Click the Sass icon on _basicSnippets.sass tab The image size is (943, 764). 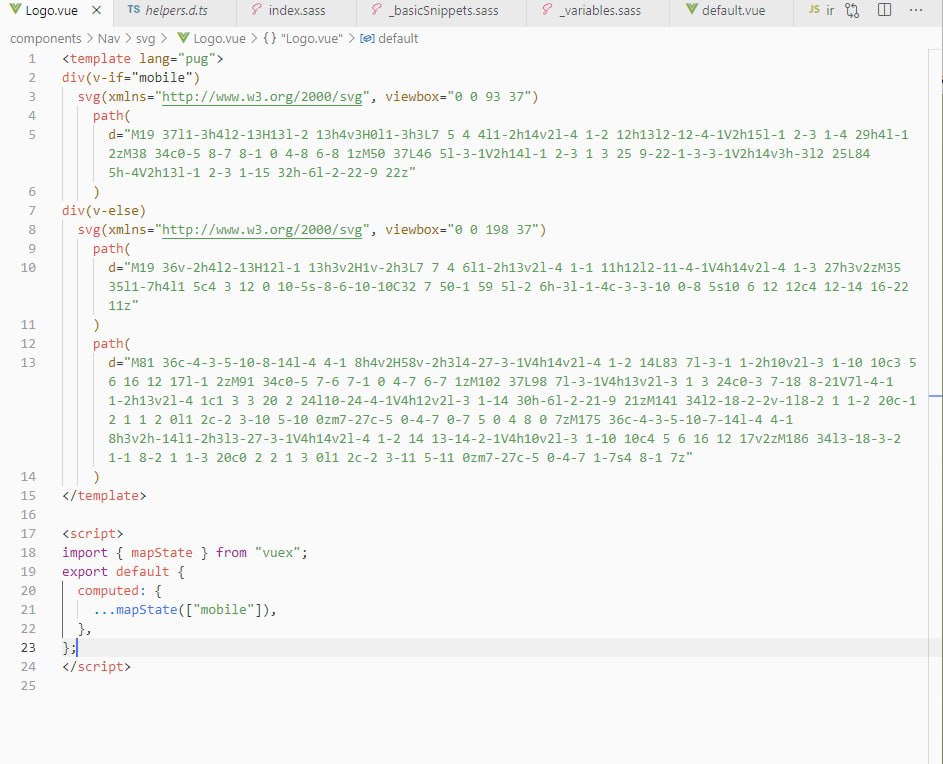(x=376, y=10)
